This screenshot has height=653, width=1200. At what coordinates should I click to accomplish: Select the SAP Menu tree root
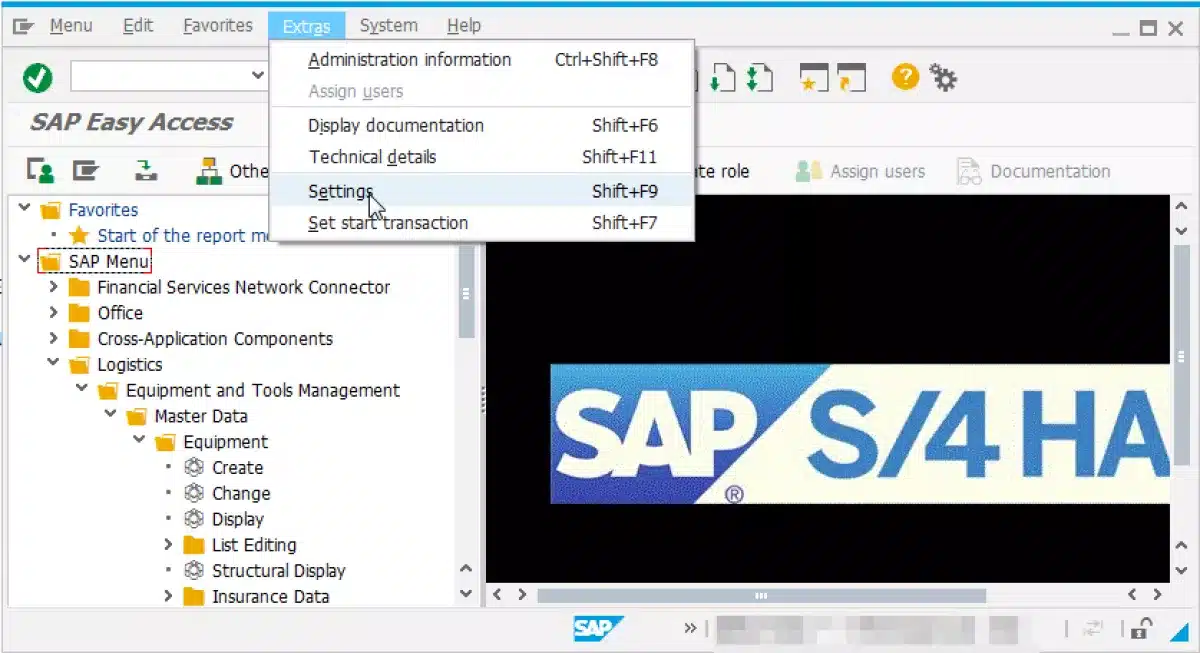pos(108,262)
